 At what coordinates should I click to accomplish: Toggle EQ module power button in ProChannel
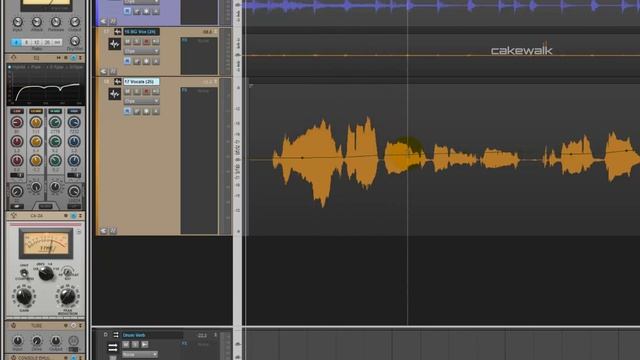click(x=73, y=58)
